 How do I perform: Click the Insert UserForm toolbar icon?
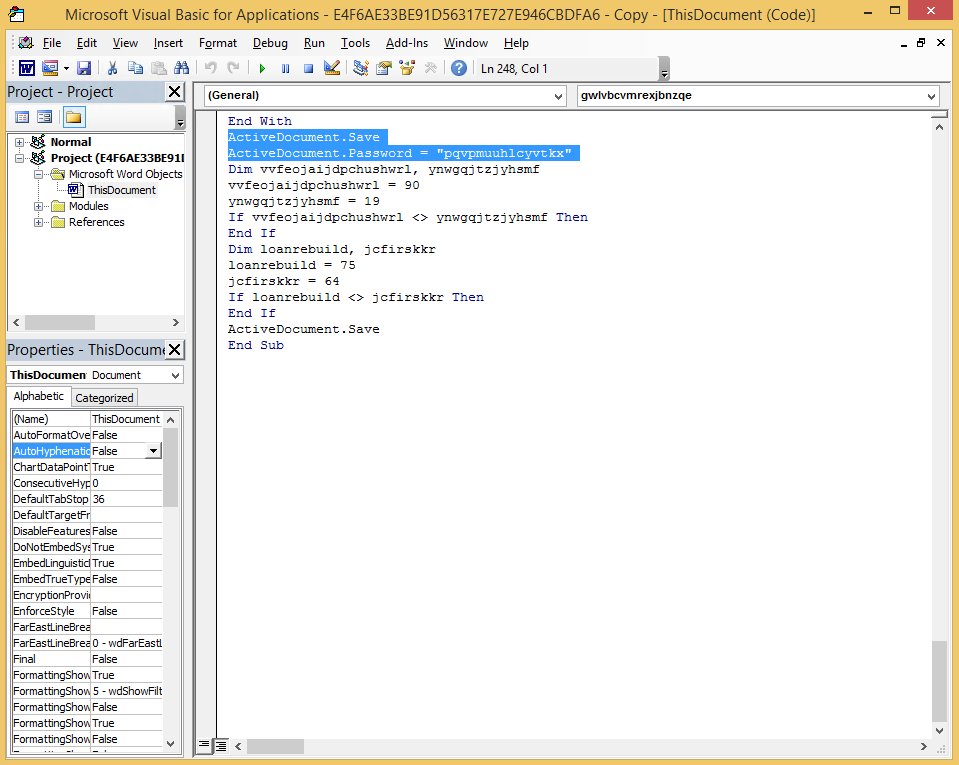(50, 68)
